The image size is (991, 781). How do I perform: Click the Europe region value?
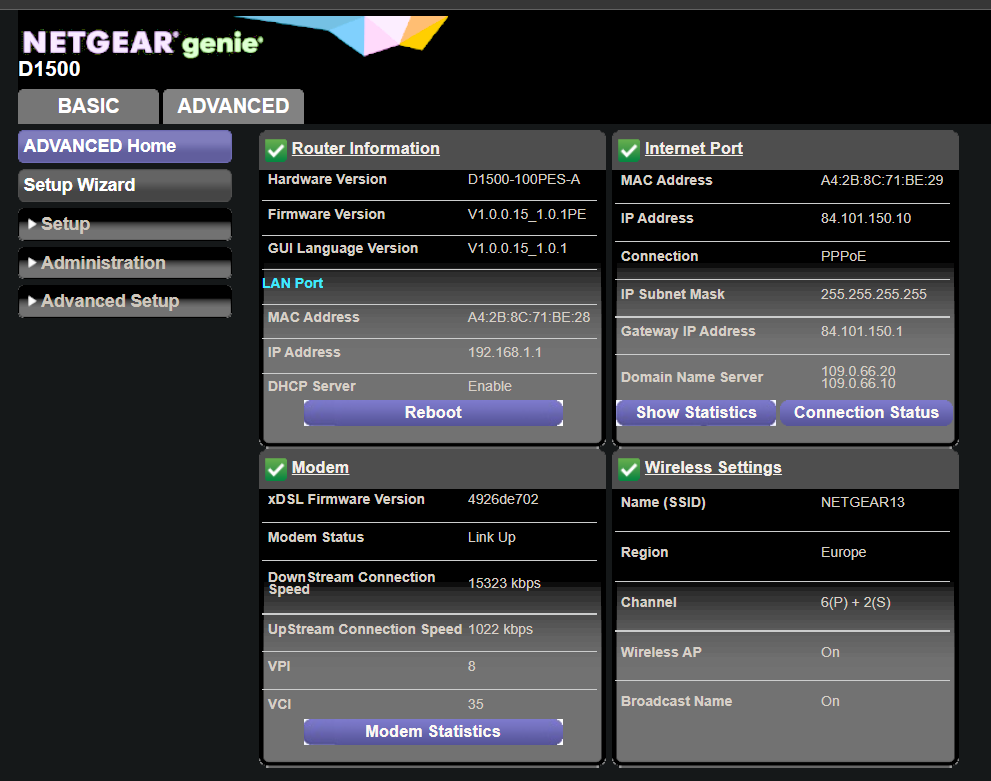coord(843,552)
